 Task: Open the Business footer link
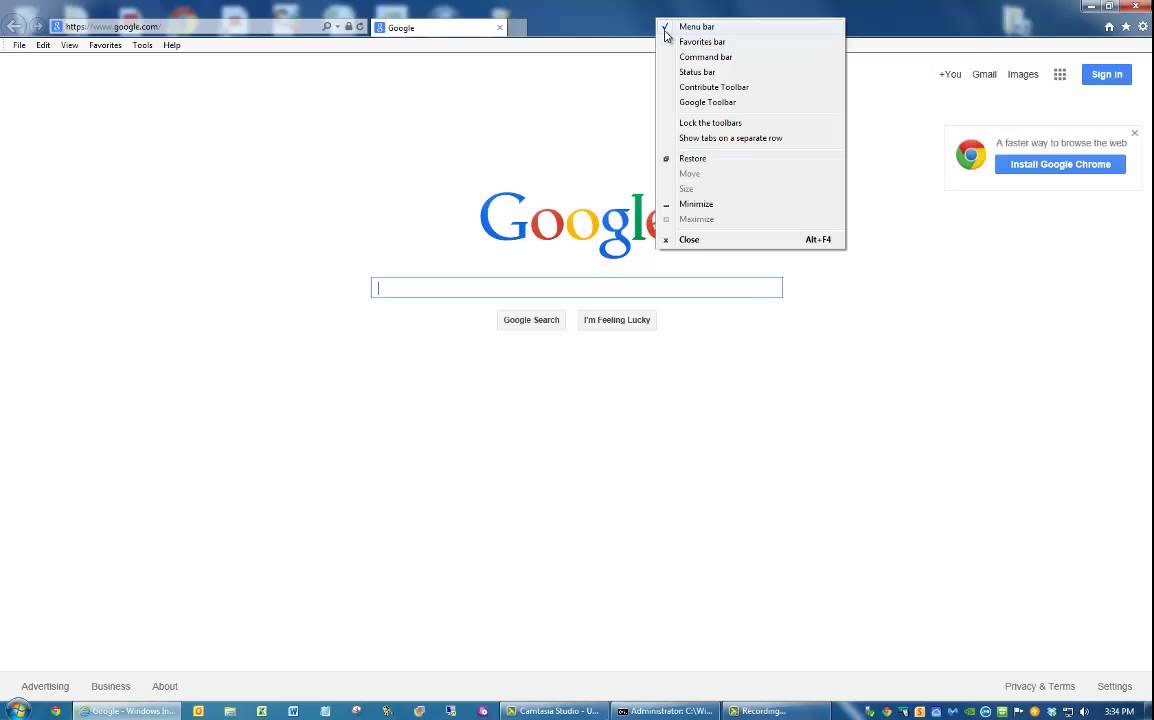pos(110,686)
